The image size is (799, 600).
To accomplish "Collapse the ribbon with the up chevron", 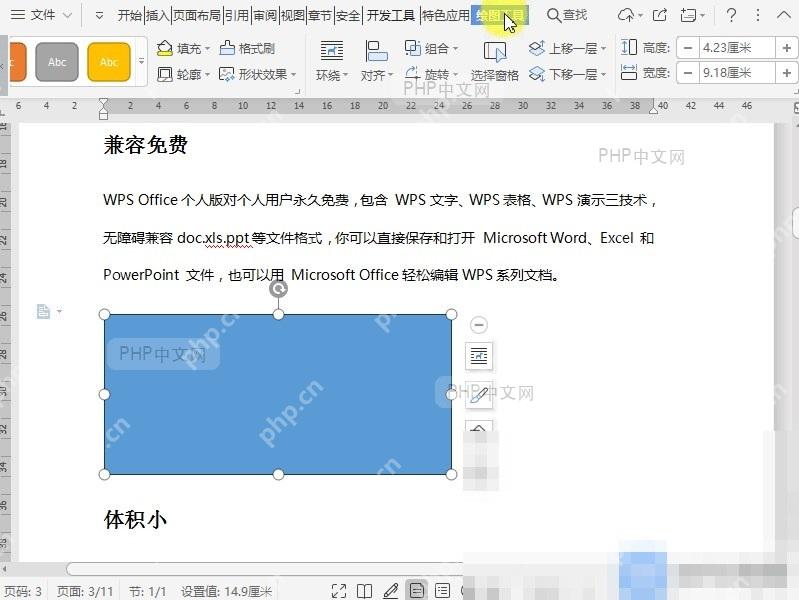I will point(784,15).
